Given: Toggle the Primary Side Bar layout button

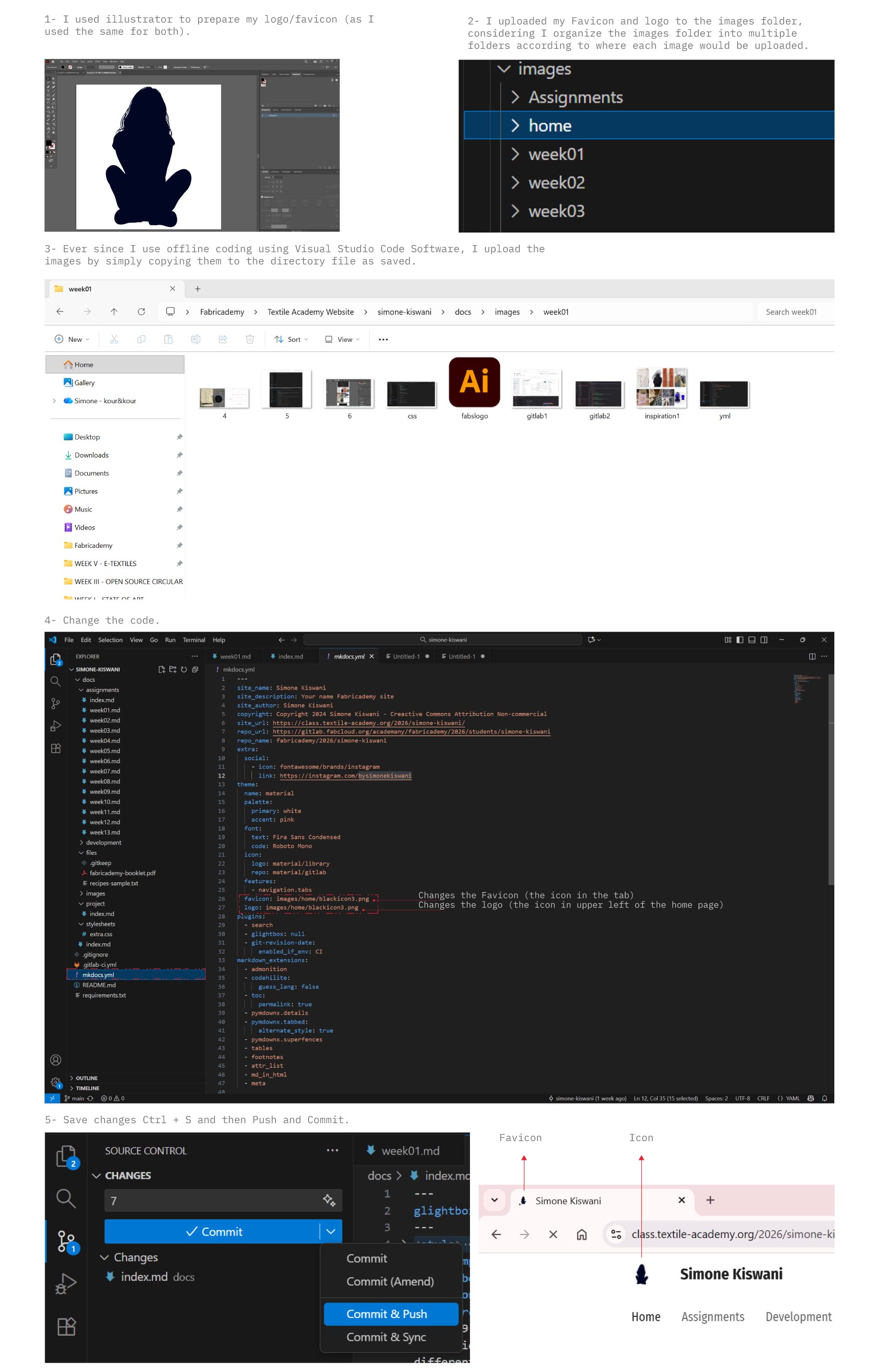Looking at the screenshot, I should [740, 639].
